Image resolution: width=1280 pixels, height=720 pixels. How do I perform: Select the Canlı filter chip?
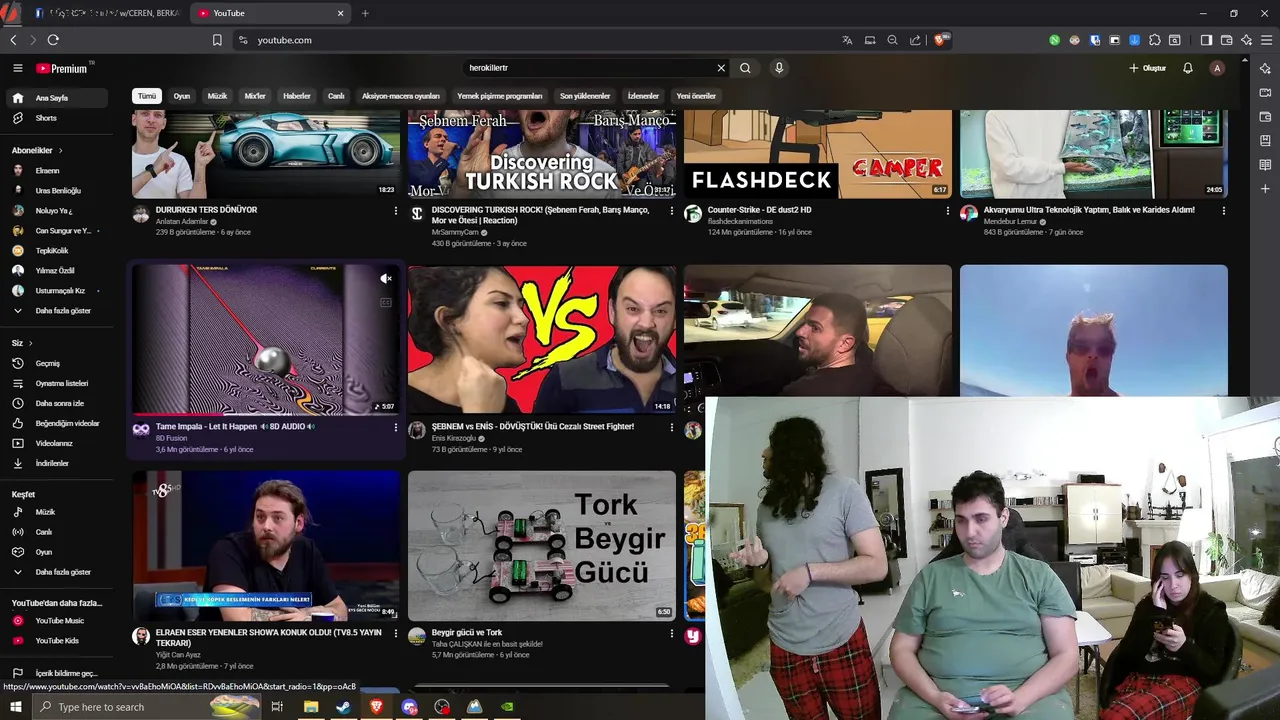click(x=336, y=96)
